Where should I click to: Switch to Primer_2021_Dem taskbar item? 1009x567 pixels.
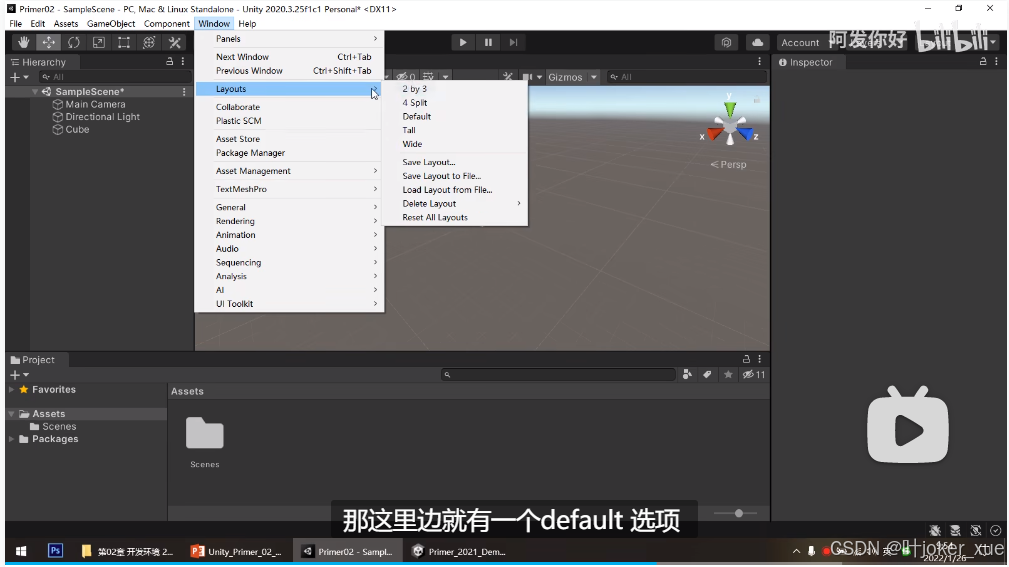[459, 552]
